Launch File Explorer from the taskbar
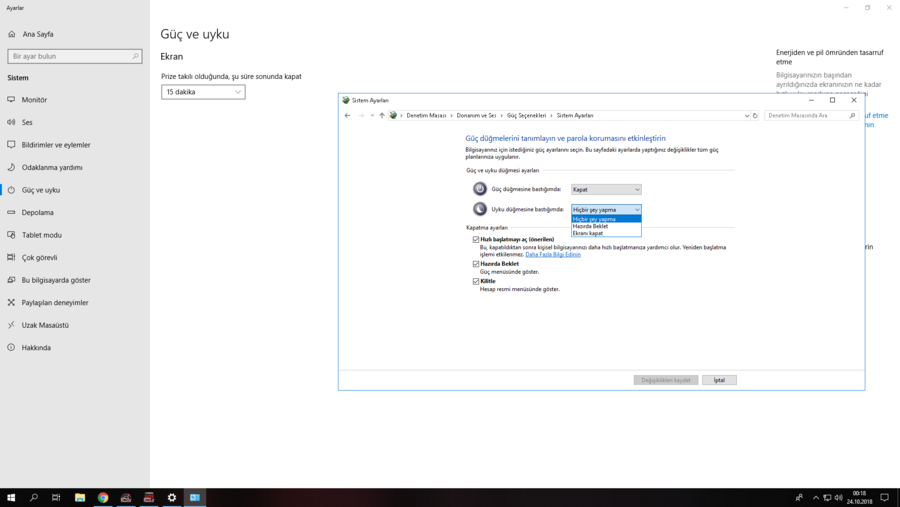Image resolution: width=900 pixels, height=507 pixels. point(80,497)
